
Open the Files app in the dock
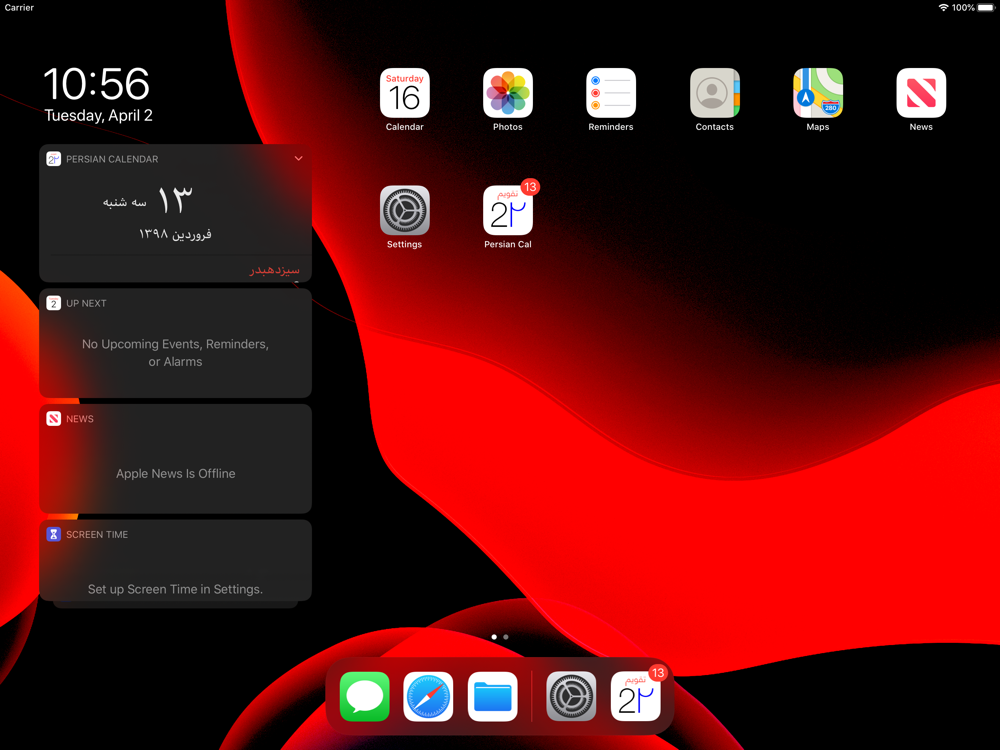coord(492,696)
